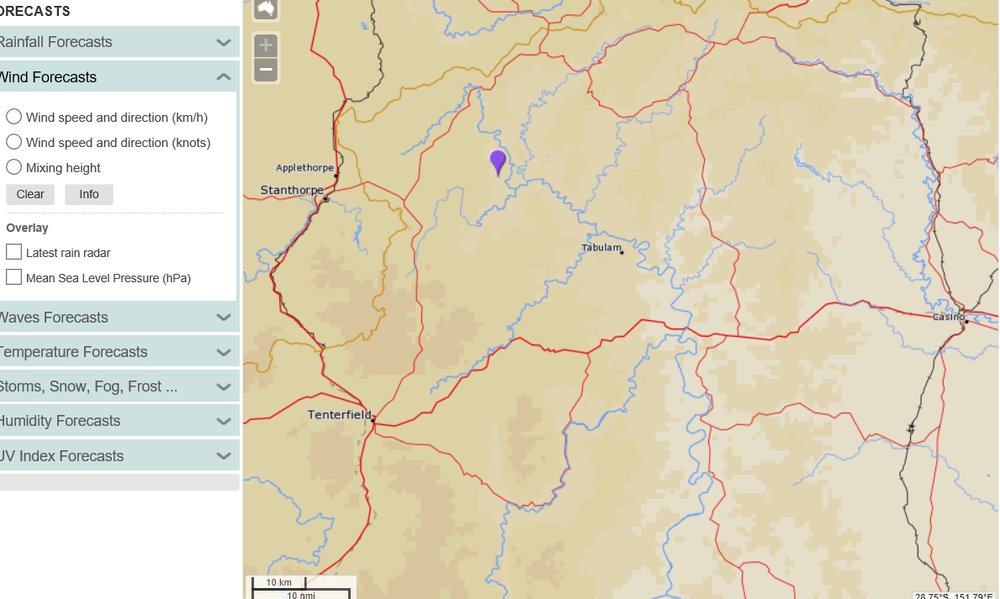The width and height of the screenshot is (1000, 599).
Task: Click the Australia map reset icon
Action: (266, 9)
